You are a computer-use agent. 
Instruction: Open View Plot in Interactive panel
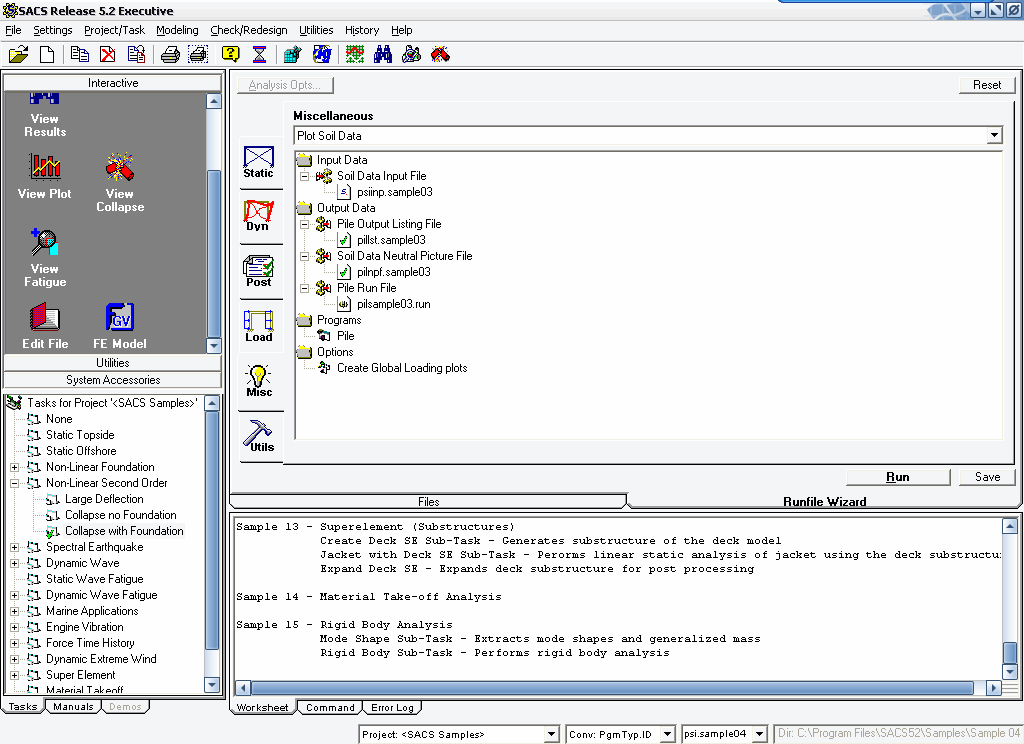[x=44, y=176]
